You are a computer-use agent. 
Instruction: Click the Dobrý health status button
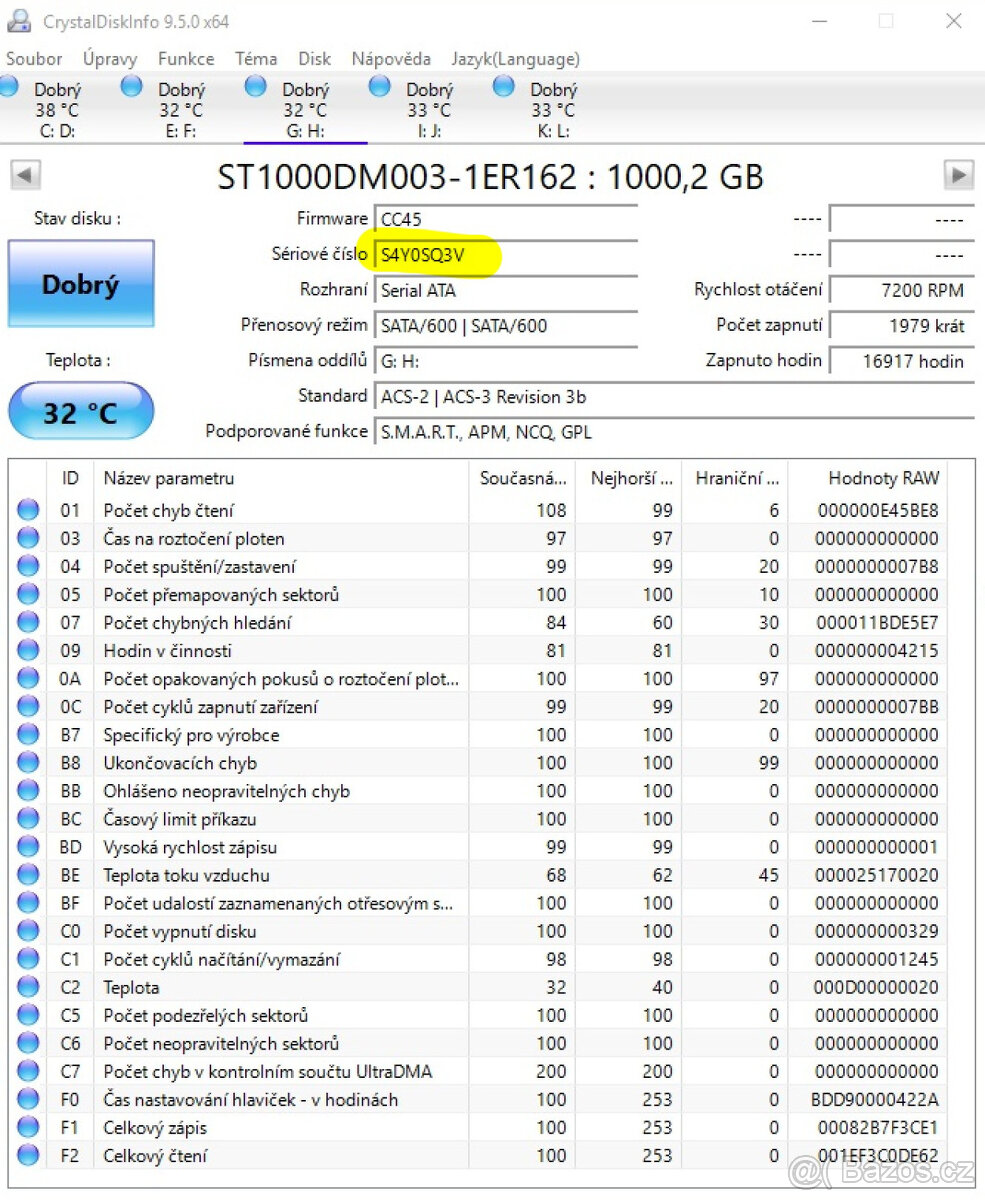point(80,284)
